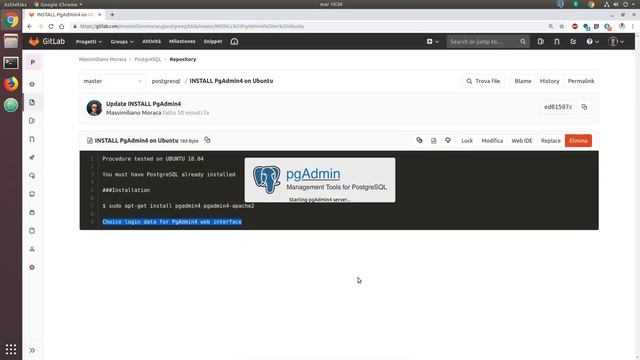Open Terminal from Ubuntu dock

coord(11,62)
